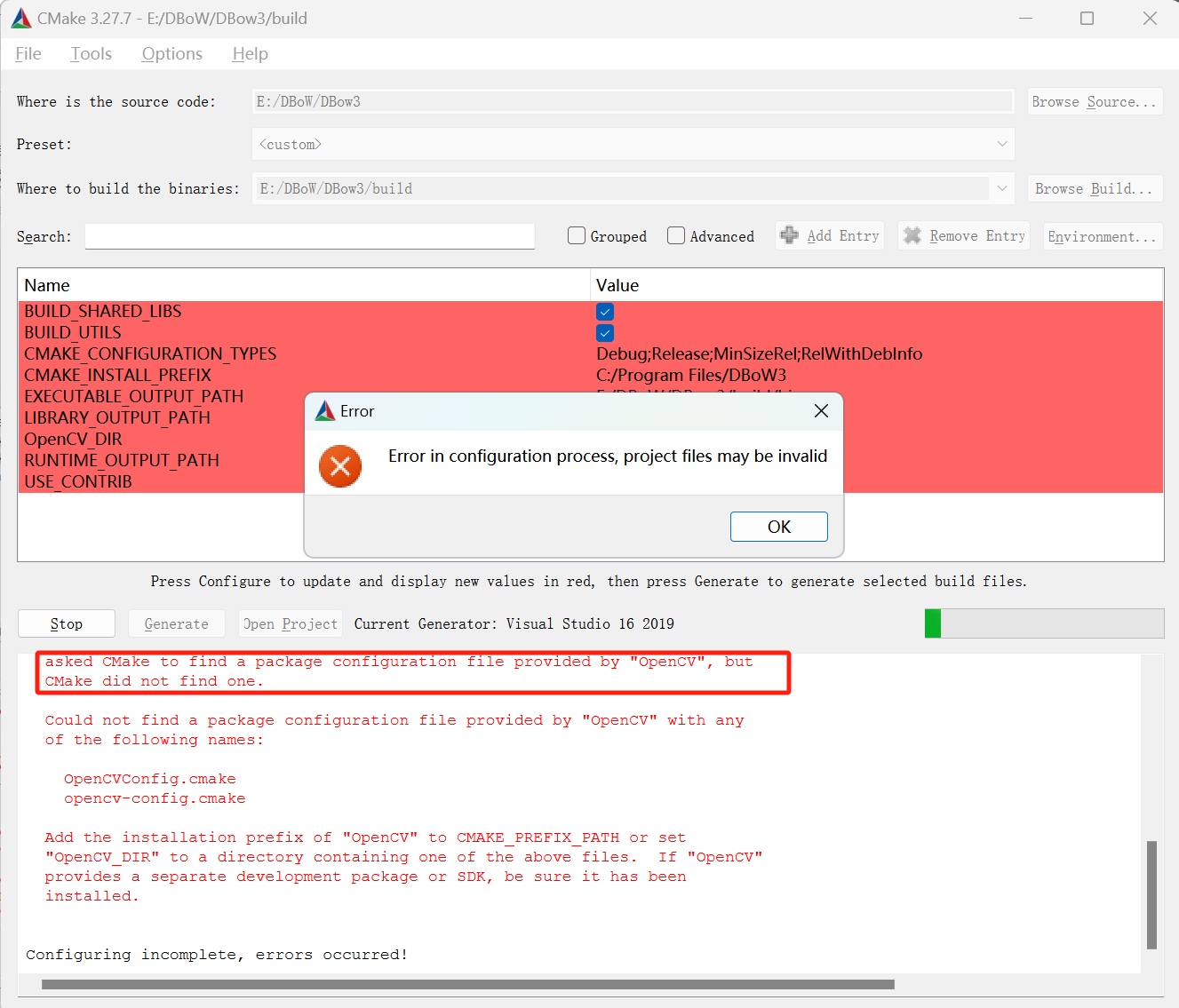Click the Name column header
This screenshot has height=1008, width=1179.
(x=304, y=285)
